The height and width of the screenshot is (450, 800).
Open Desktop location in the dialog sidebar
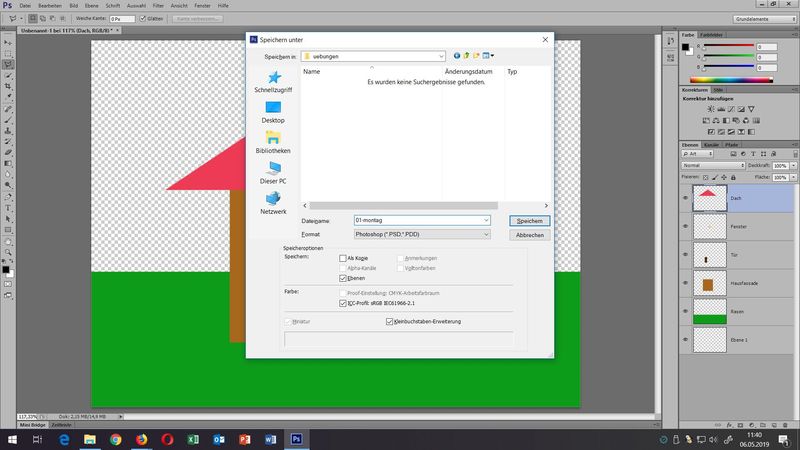click(273, 112)
